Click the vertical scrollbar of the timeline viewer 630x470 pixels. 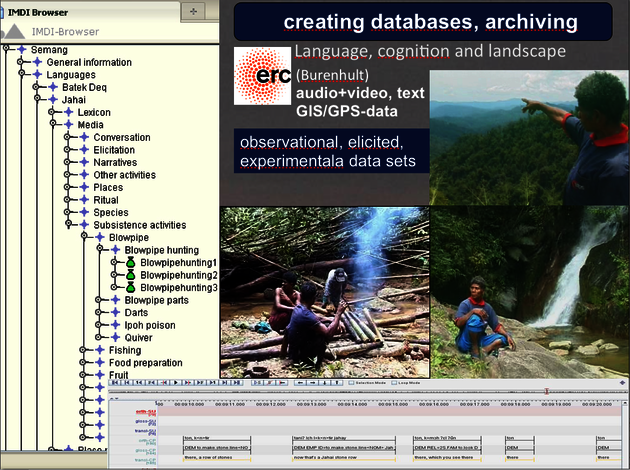click(x=626, y=434)
